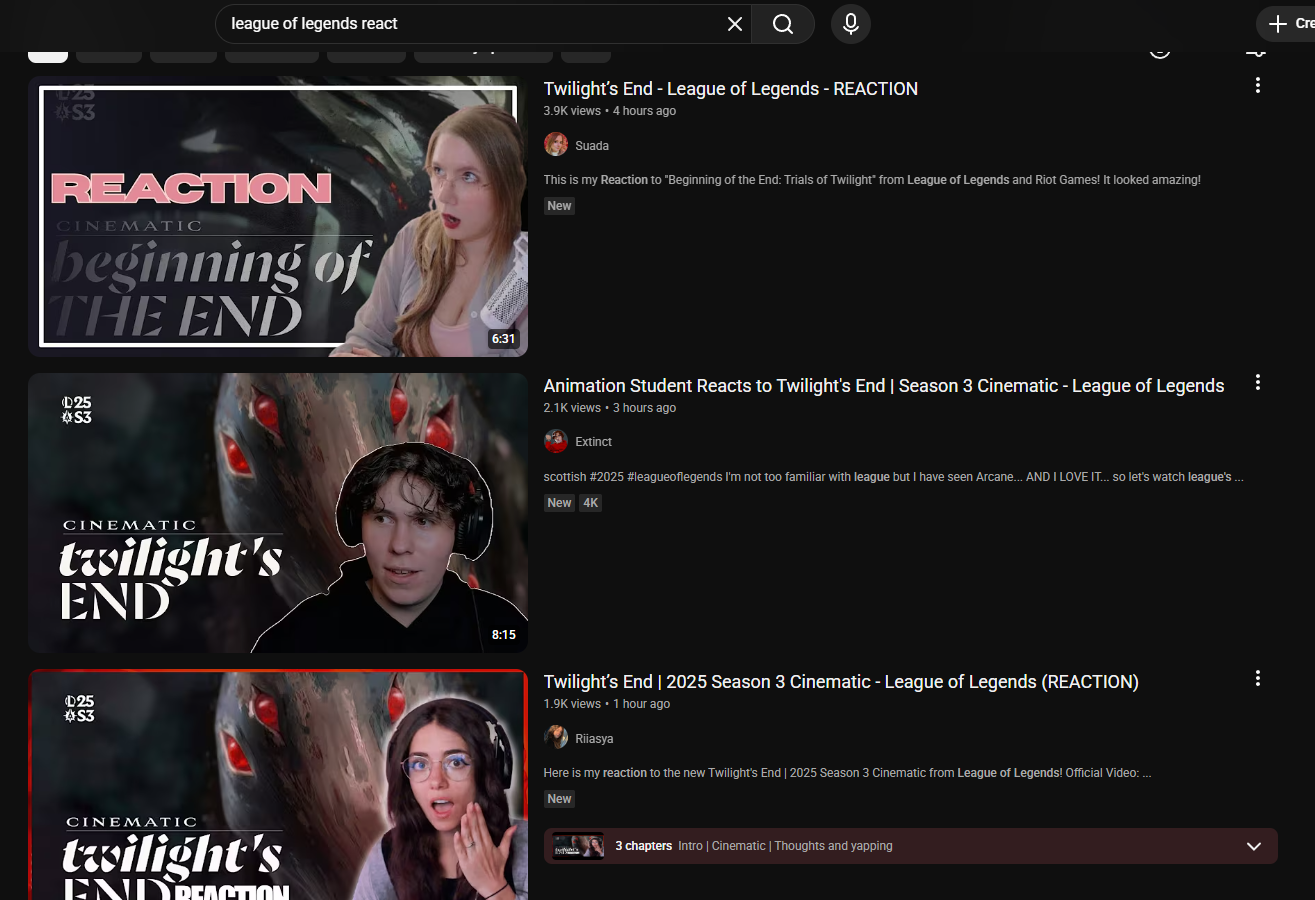Open more actions menu for Animation Student video

[x=1258, y=382]
